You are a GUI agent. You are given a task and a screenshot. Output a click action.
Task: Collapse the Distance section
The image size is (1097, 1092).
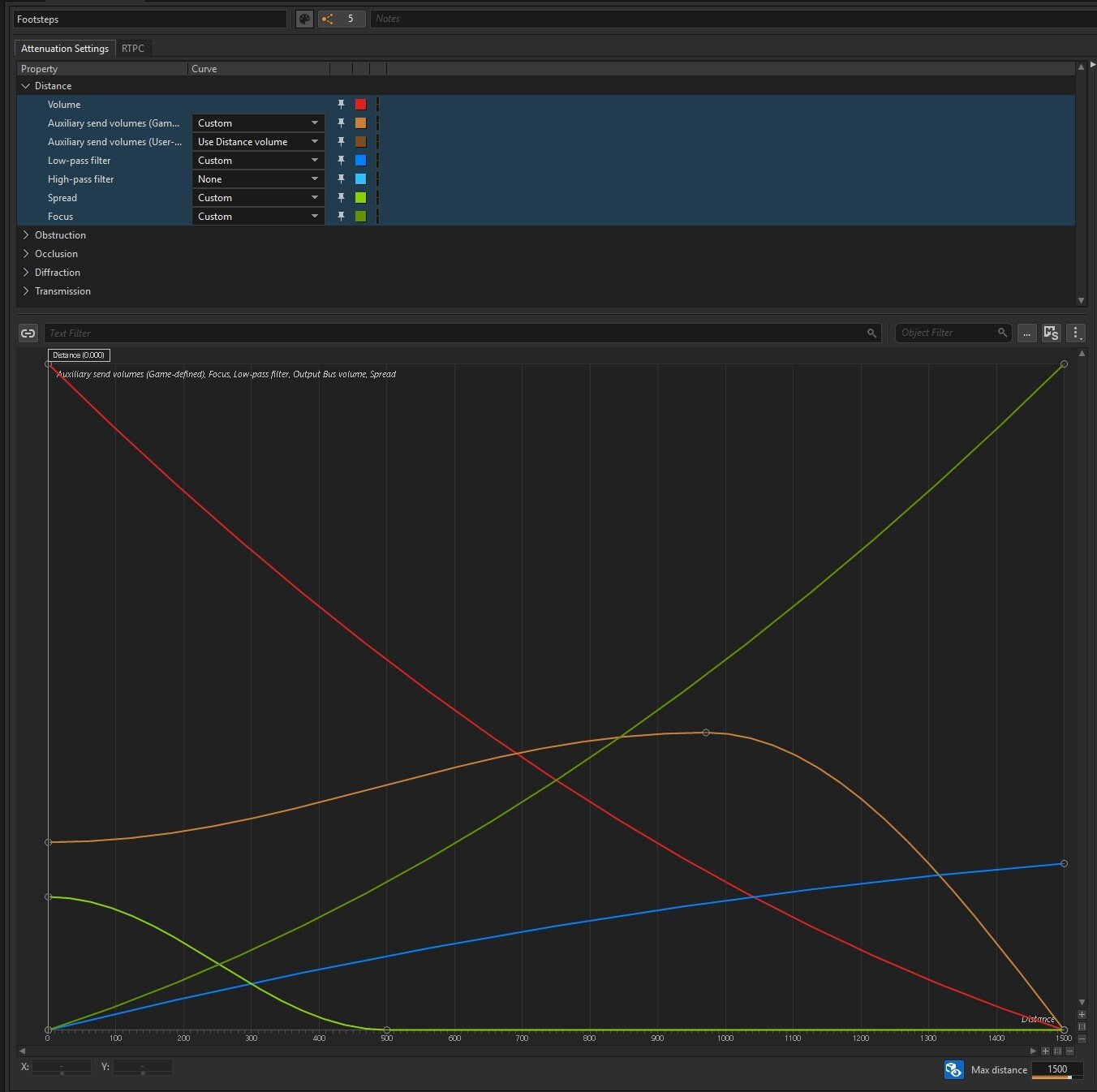click(26, 86)
